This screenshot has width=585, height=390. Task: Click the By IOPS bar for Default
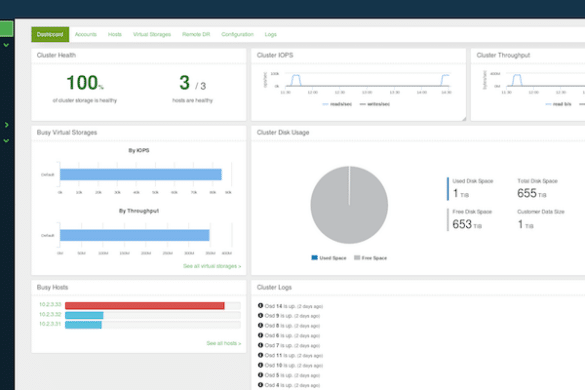tap(141, 174)
